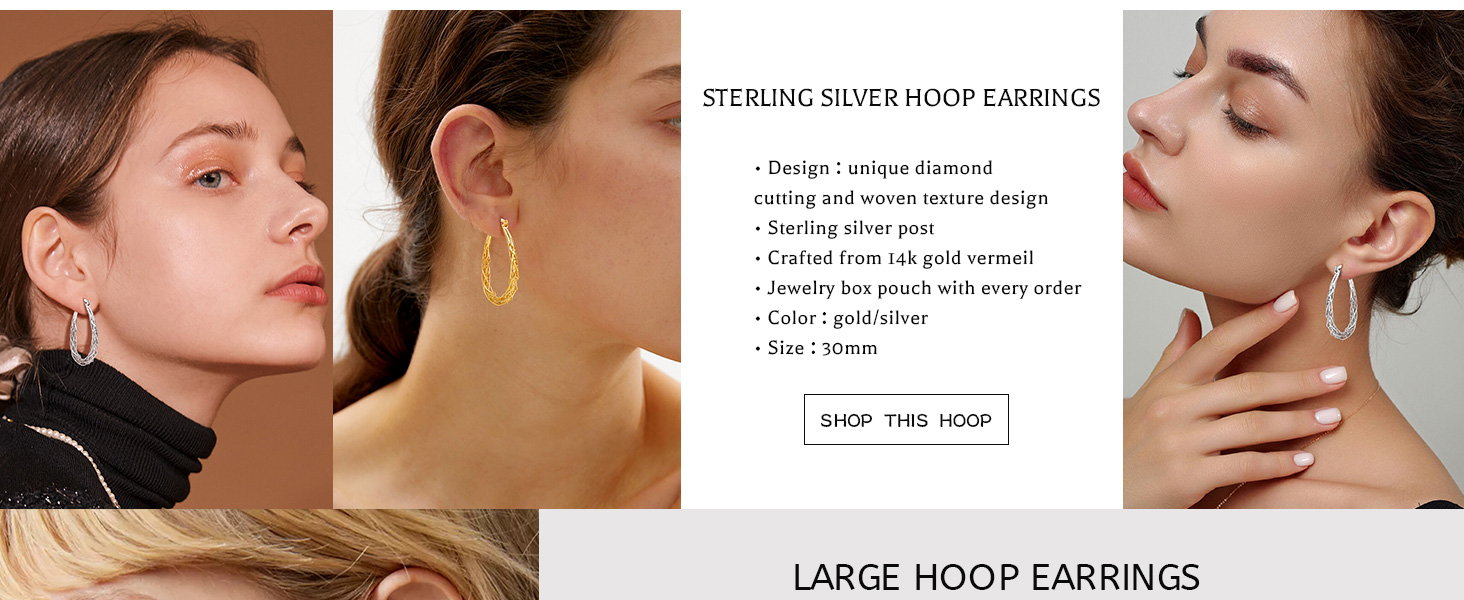Click the blonde hair photo at the bottom
This screenshot has height=600, width=1464.
tap(269, 555)
